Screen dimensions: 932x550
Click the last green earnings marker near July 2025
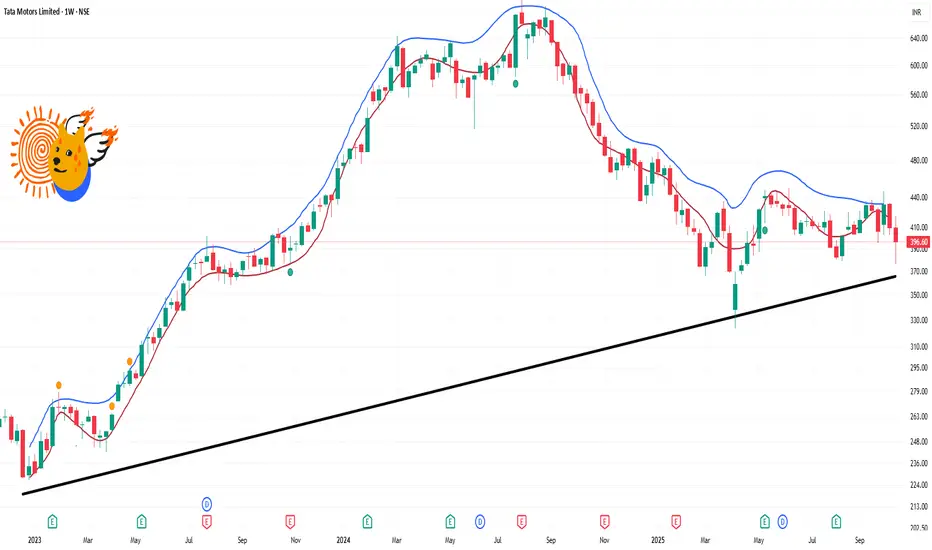pos(836,521)
